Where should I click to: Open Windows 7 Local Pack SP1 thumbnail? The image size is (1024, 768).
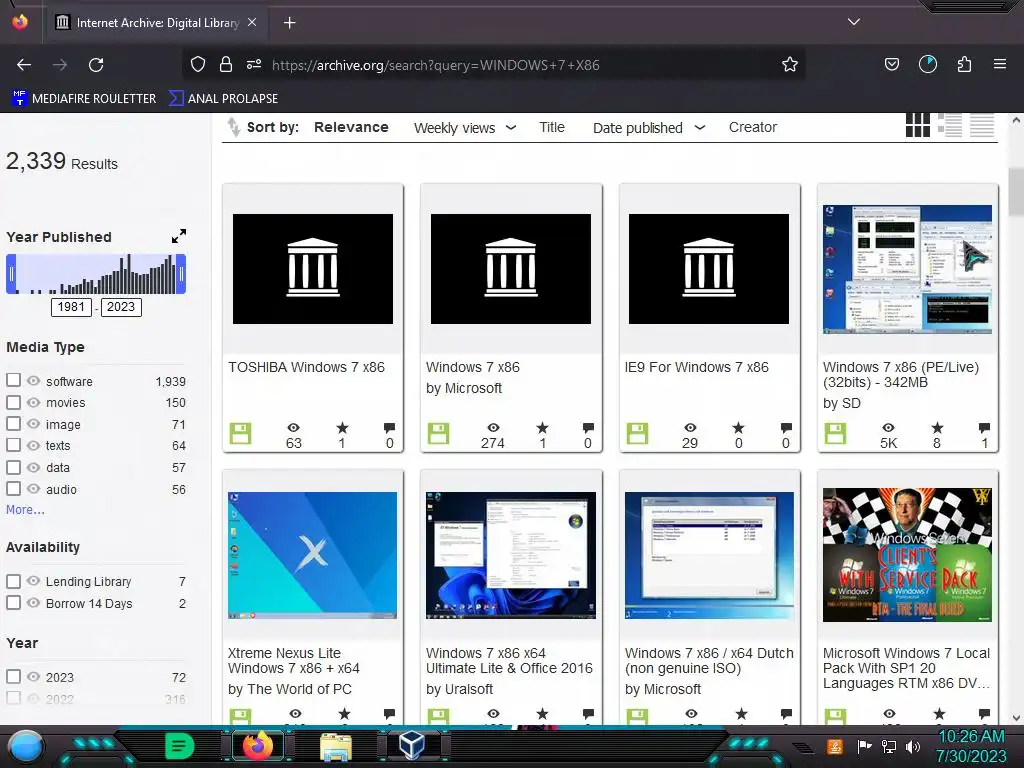pyautogui.click(x=907, y=555)
